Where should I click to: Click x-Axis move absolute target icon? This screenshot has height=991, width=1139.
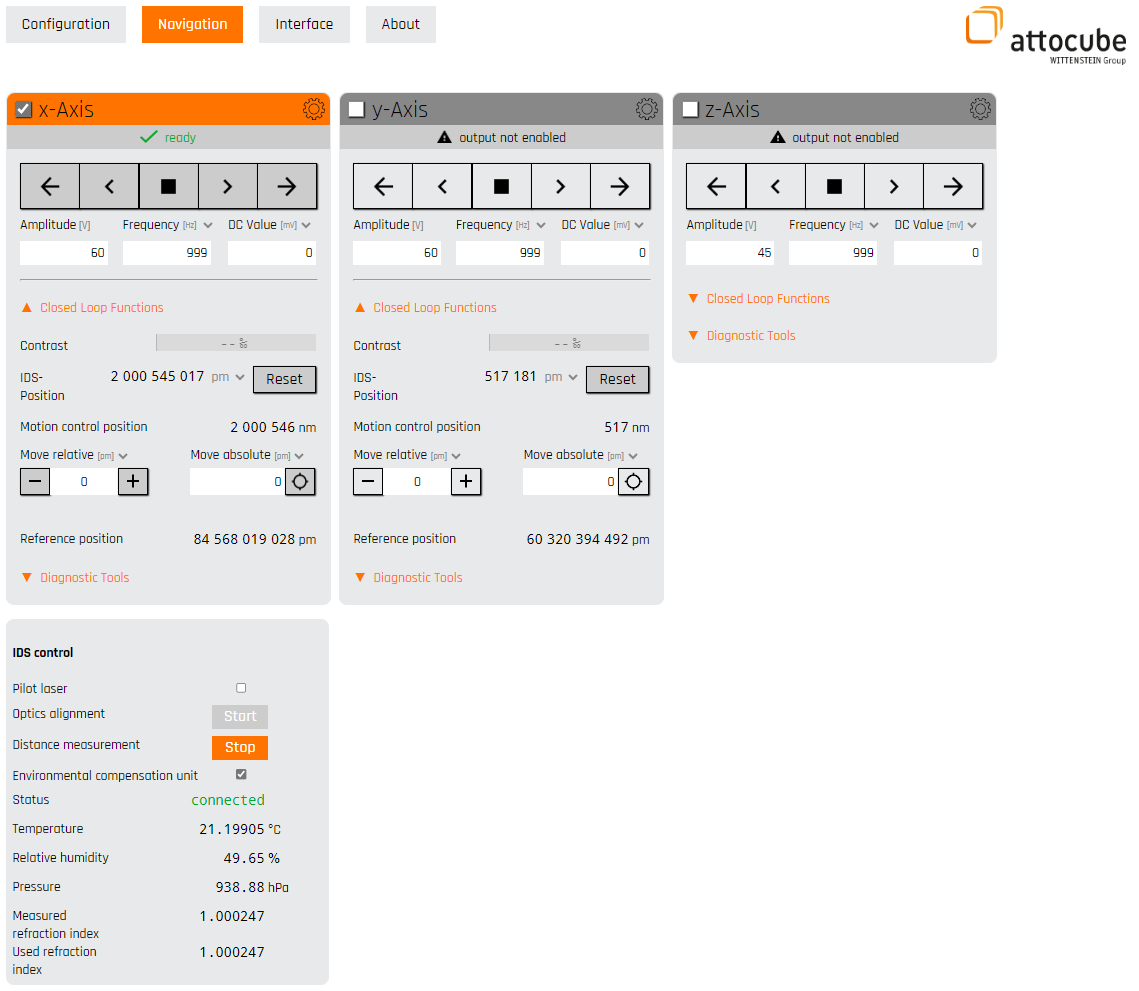(x=300, y=482)
